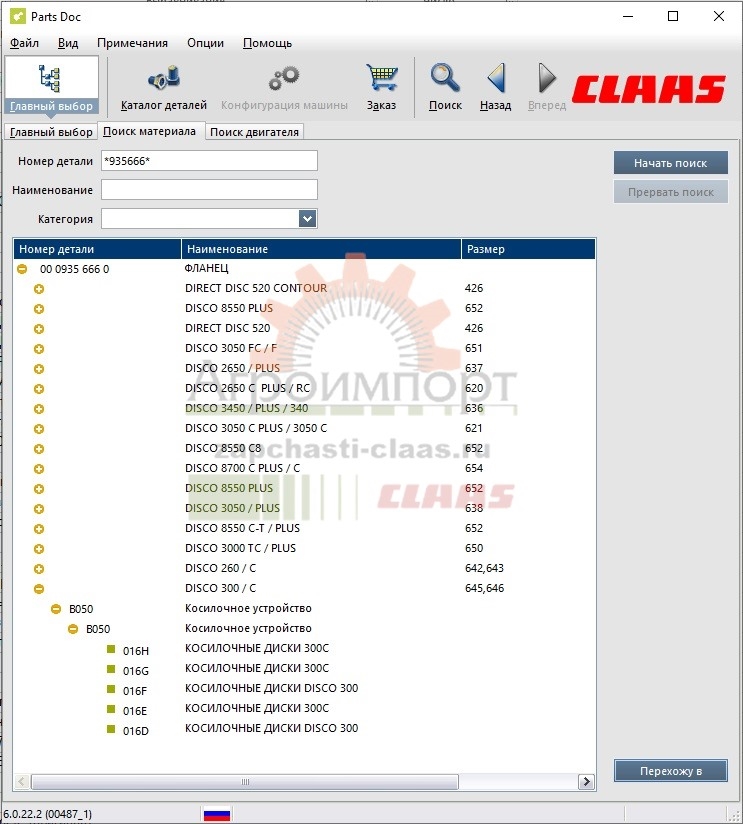Click the Перехожу в button
Image resolution: width=743 pixels, height=824 pixels.
670,771
